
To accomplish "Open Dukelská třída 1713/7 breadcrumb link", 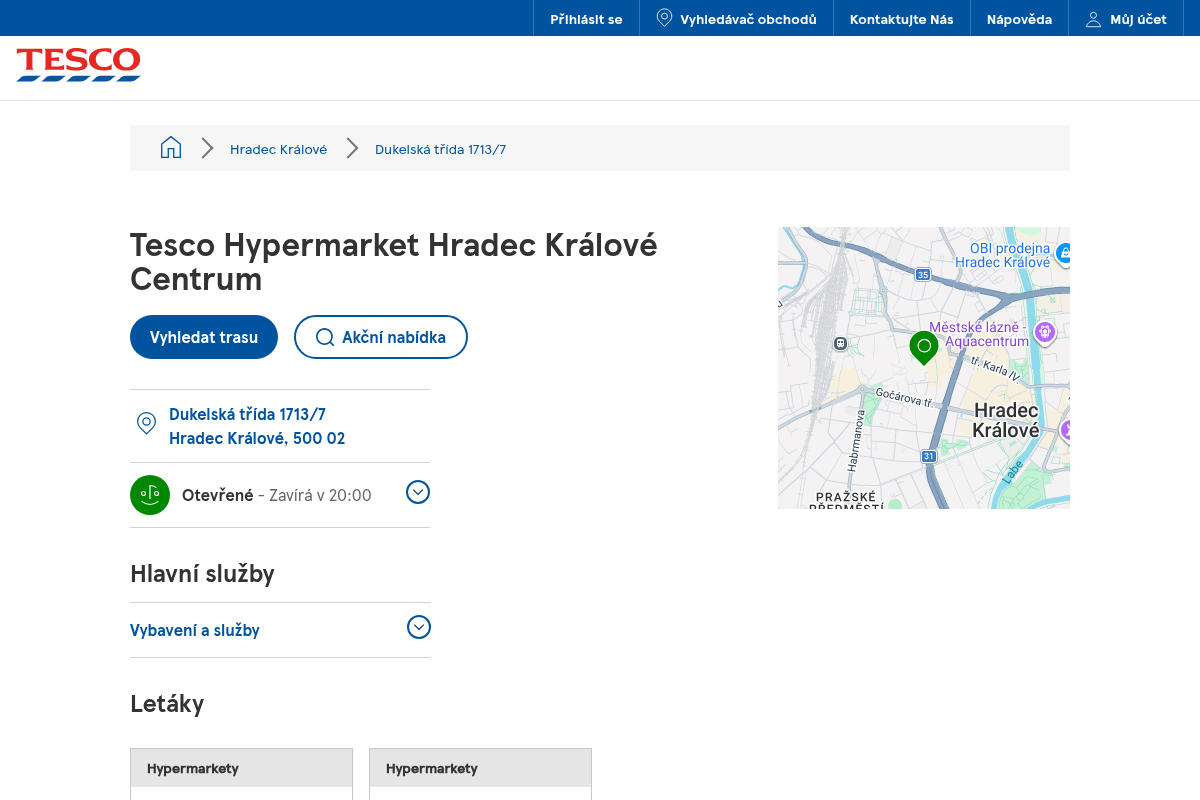I will click(440, 149).
